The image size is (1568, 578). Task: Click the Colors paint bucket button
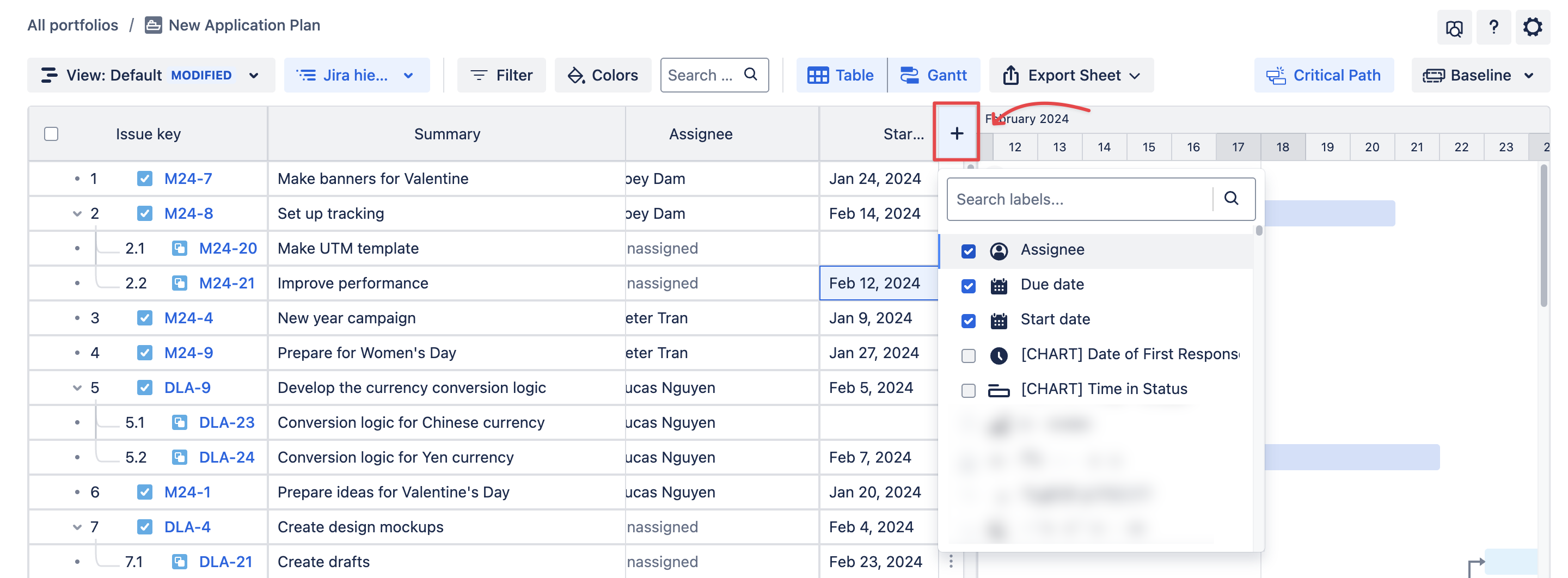coord(603,76)
